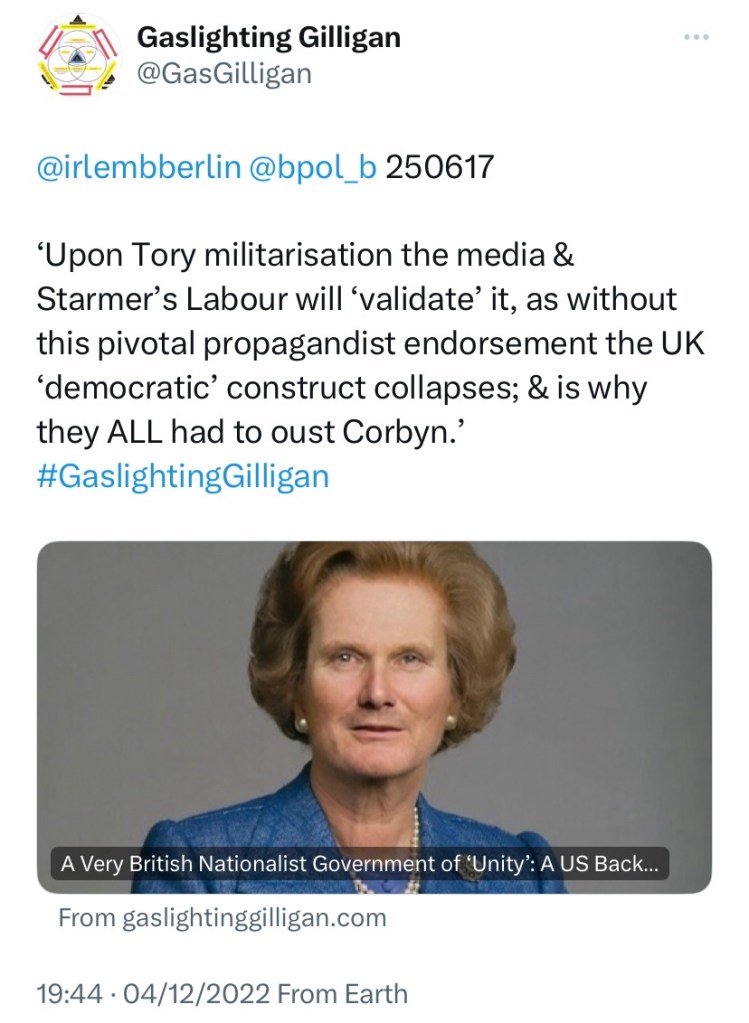749x1023 pixels.
Task: Click the number 250617 in the tweet
Action: point(439,167)
